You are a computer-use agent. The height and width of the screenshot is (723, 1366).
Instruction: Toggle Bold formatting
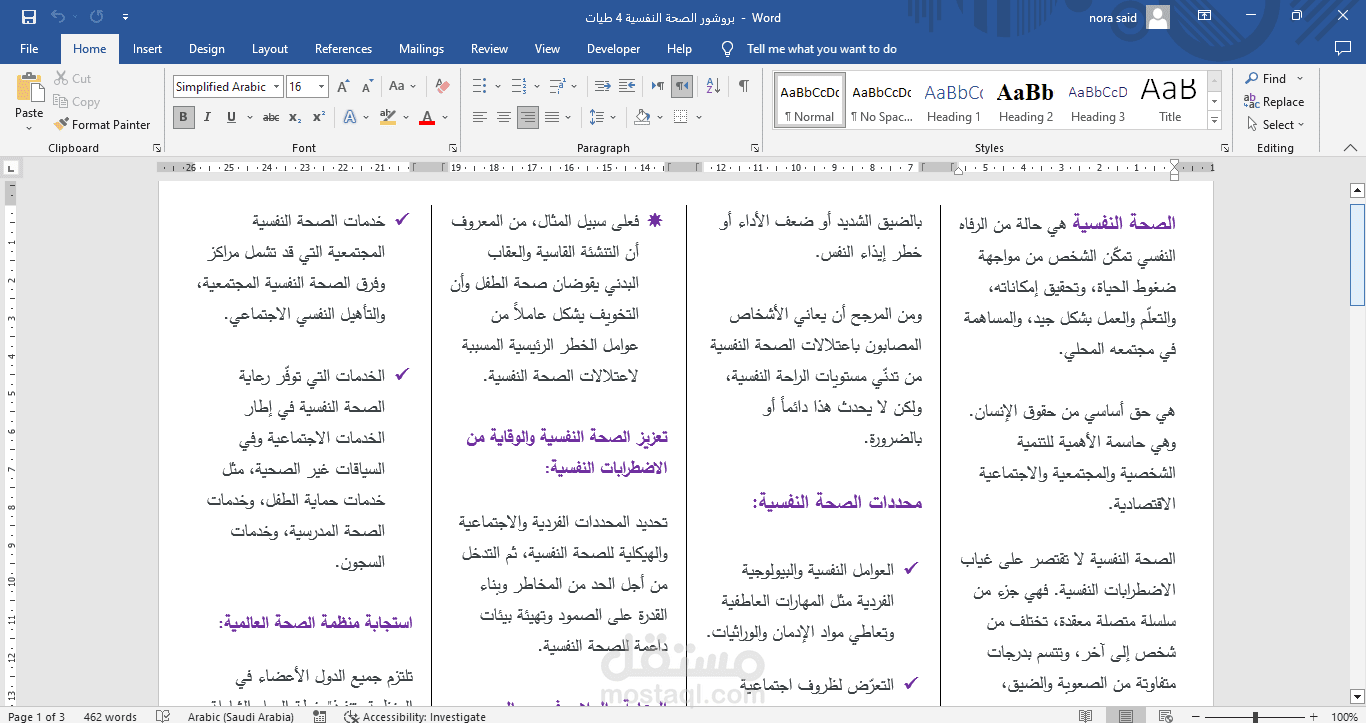click(x=184, y=117)
